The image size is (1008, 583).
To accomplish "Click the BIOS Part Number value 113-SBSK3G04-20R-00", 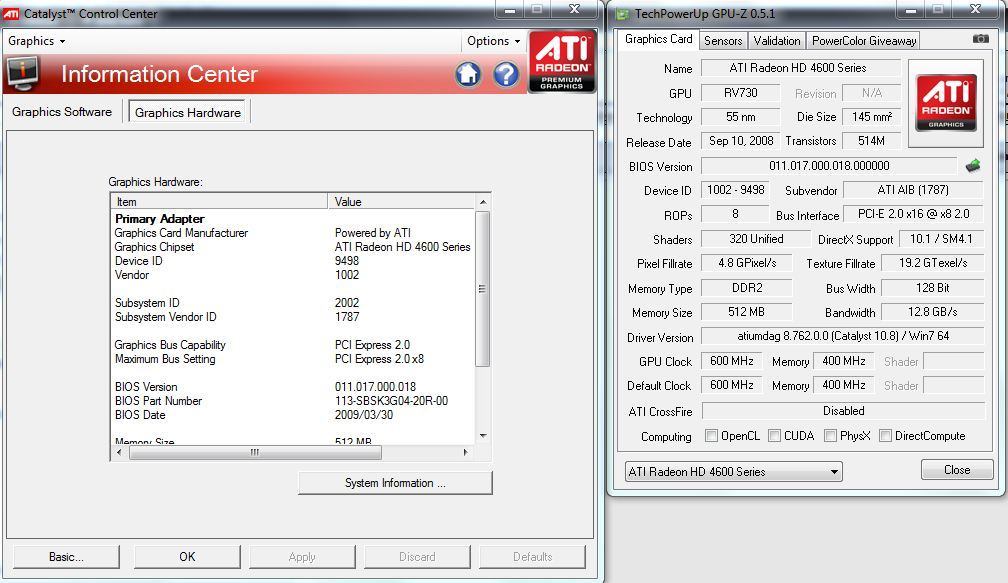I will 391,400.
